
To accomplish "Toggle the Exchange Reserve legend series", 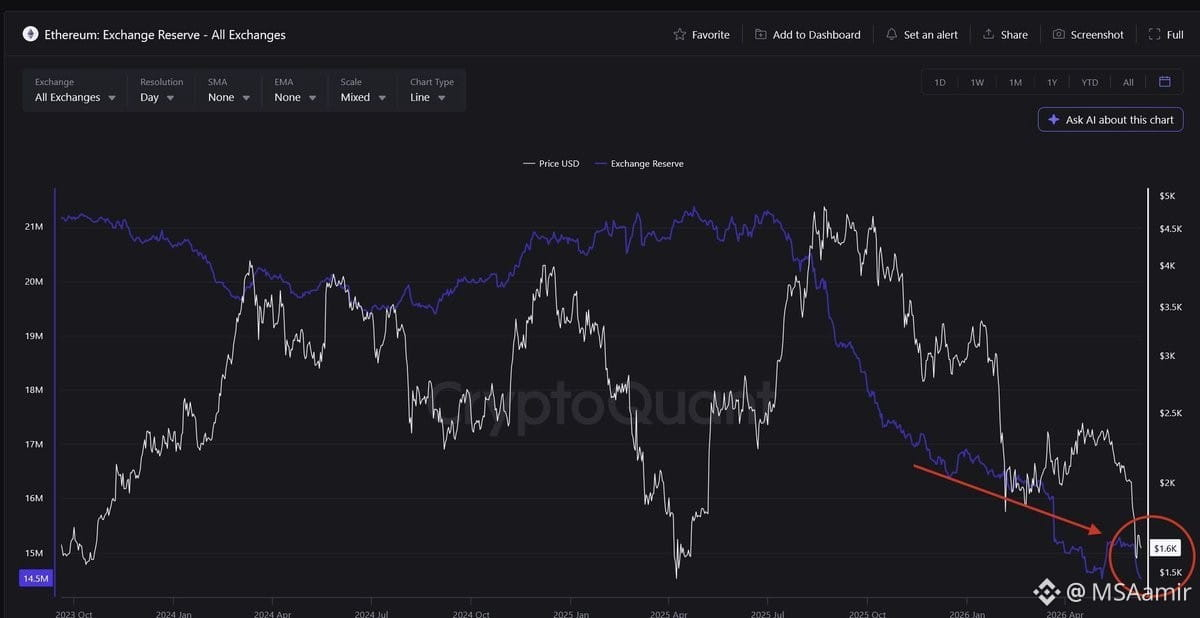I will 639,163.
